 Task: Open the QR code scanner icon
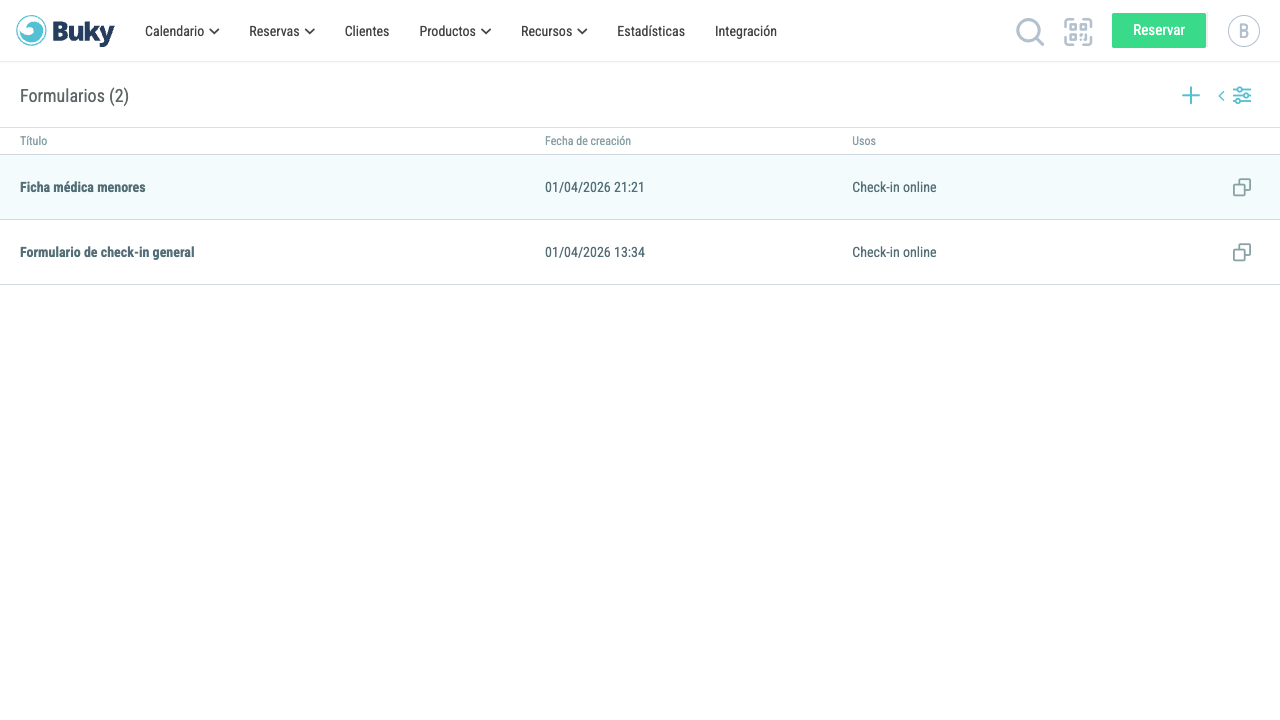[x=1078, y=32]
